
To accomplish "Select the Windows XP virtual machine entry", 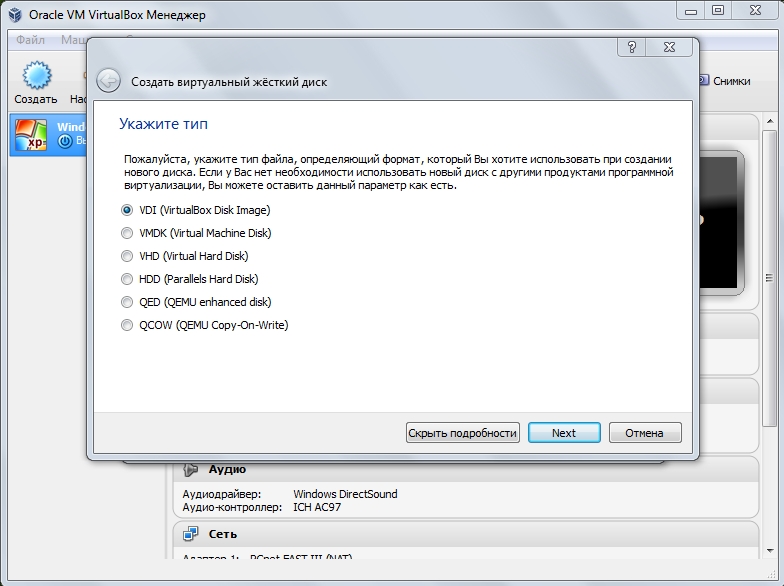I will 48,135.
